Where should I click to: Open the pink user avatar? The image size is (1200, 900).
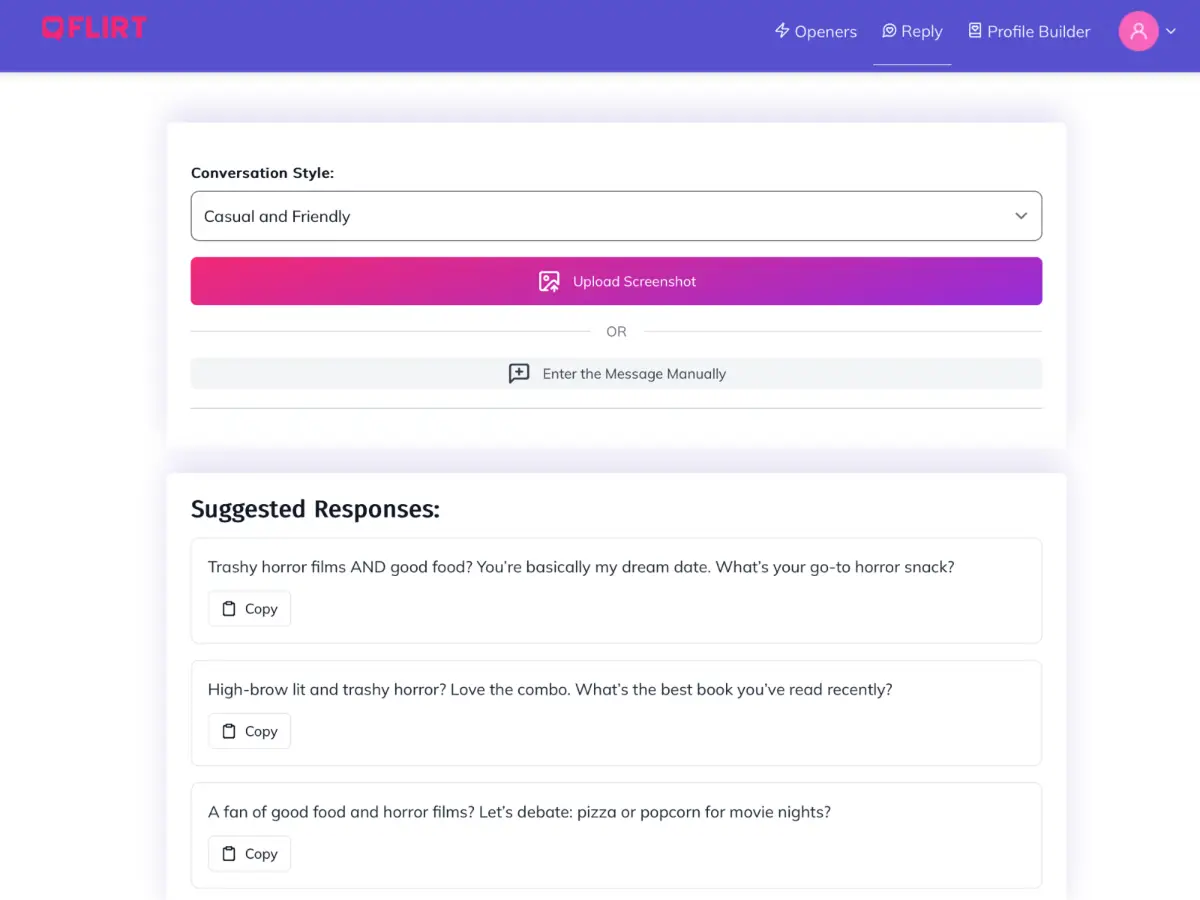point(1138,31)
